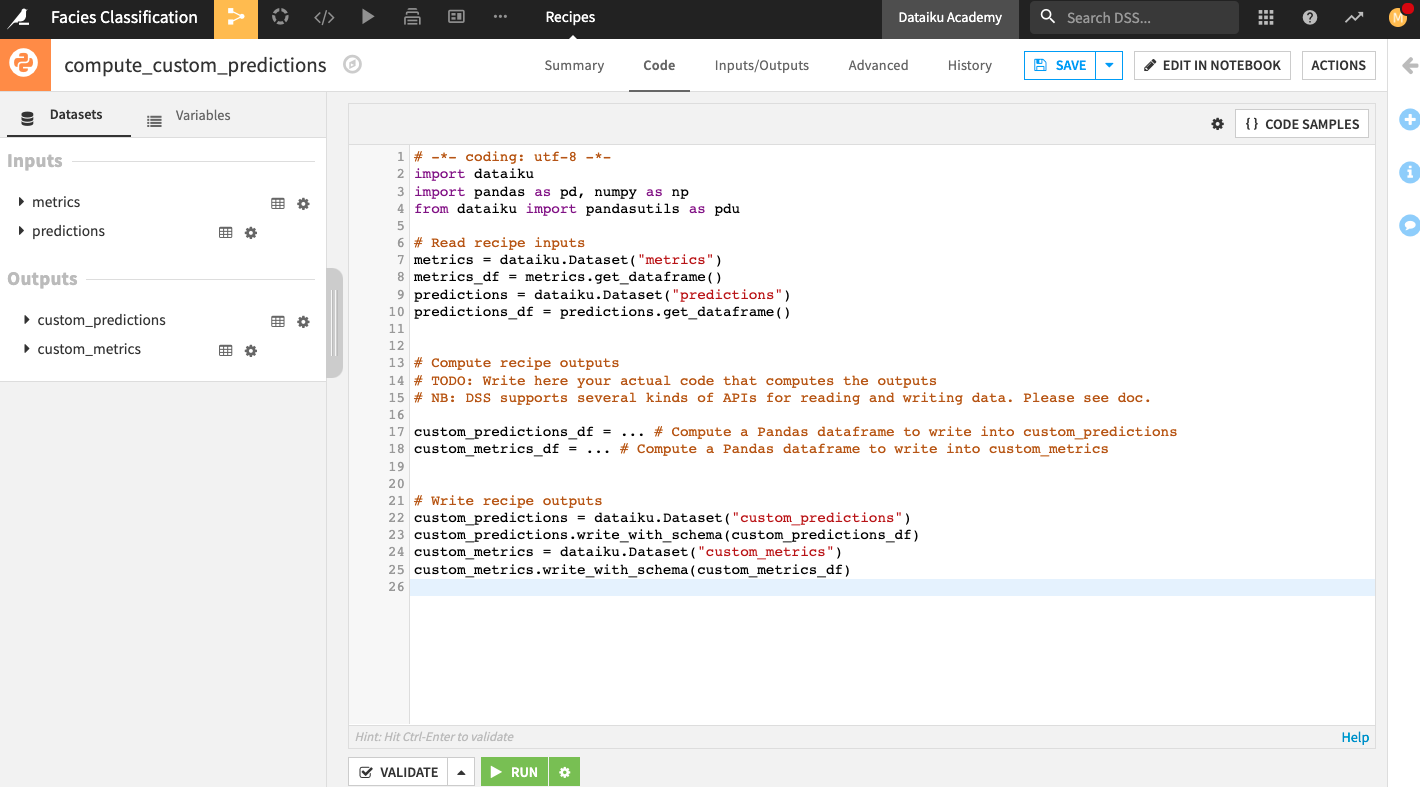Open the Flow from the top navbar

pos(236,17)
